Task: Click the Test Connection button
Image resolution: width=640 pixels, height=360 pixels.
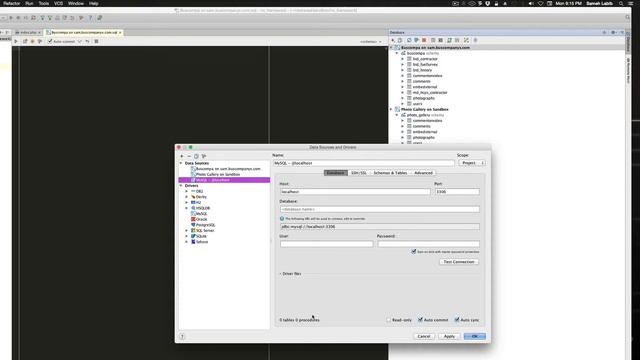Action: coord(459,262)
